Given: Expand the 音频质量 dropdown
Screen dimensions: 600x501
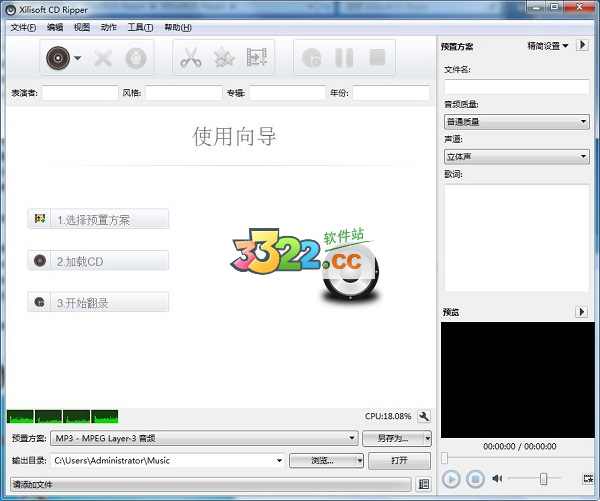Looking at the screenshot, I should 517,122.
